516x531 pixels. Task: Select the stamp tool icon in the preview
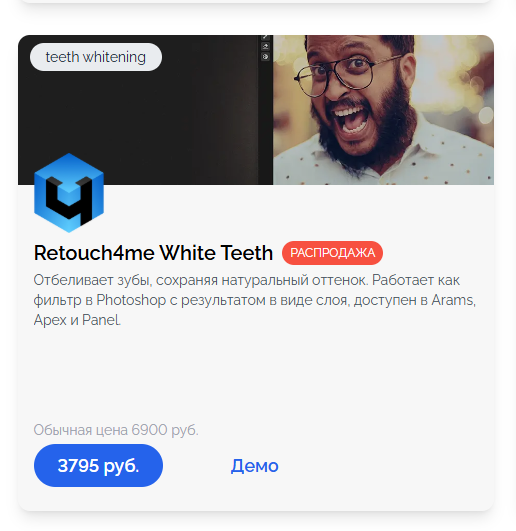tap(265, 47)
